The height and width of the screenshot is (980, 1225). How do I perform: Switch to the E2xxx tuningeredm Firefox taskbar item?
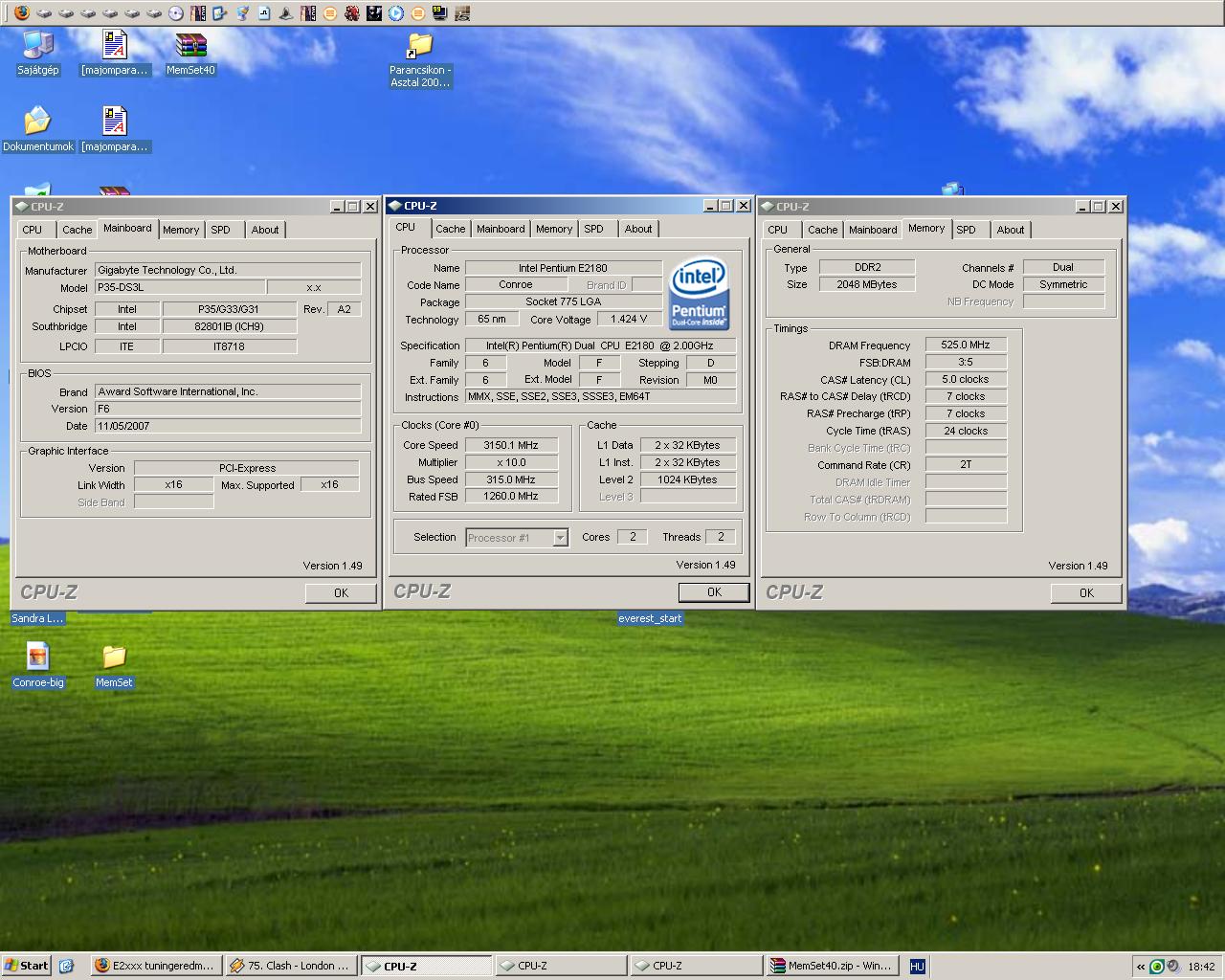point(157,966)
